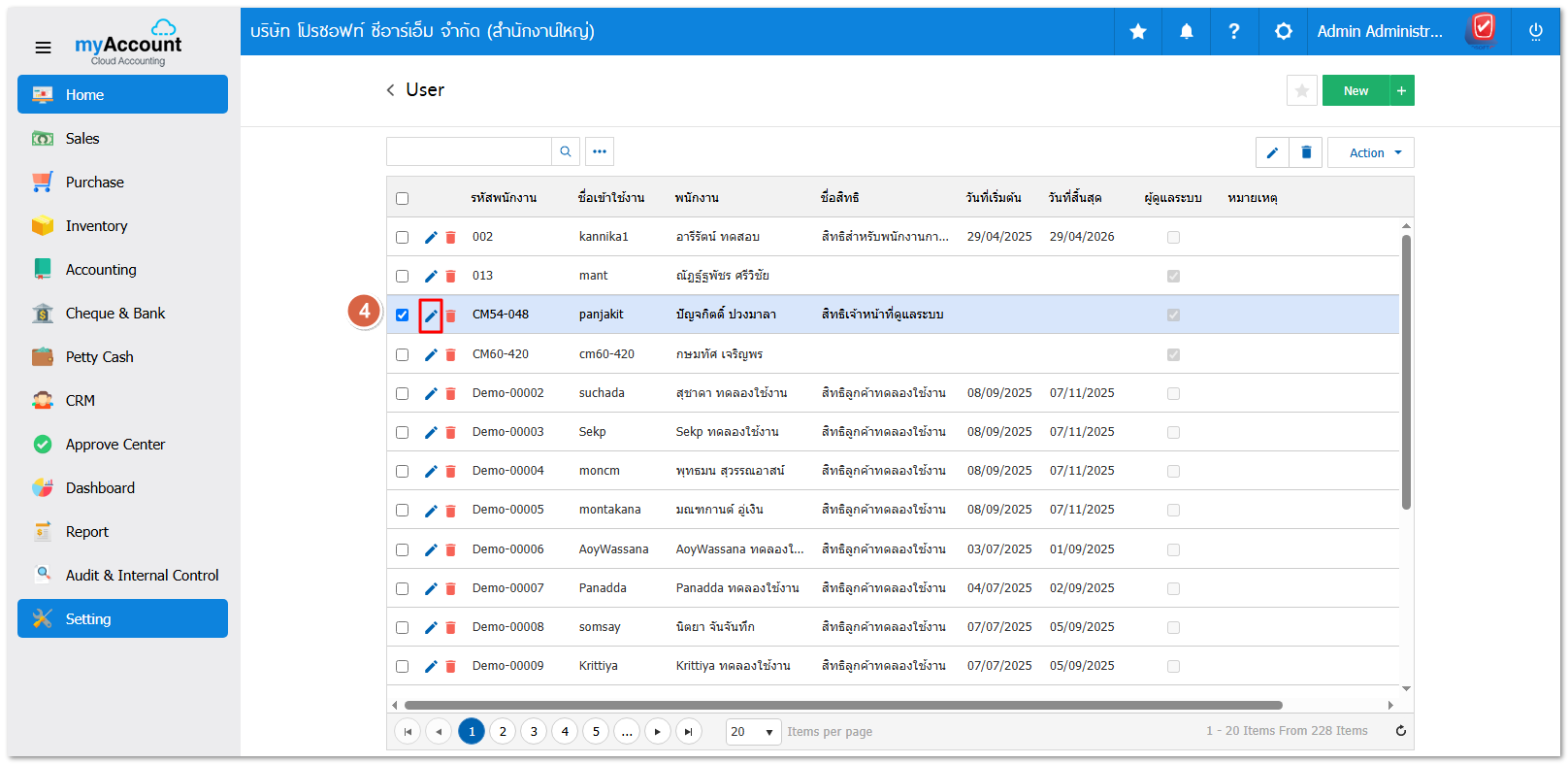
Task: Expand the New button plus dropdown
Action: pyautogui.click(x=1401, y=91)
